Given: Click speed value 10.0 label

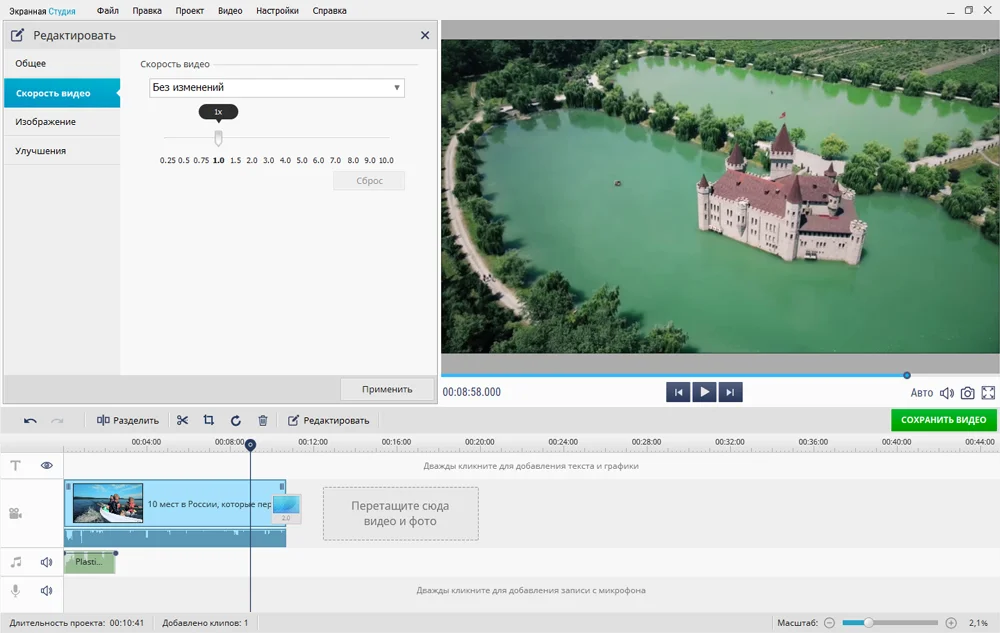Looking at the screenshot, I should tap(386, 161).
